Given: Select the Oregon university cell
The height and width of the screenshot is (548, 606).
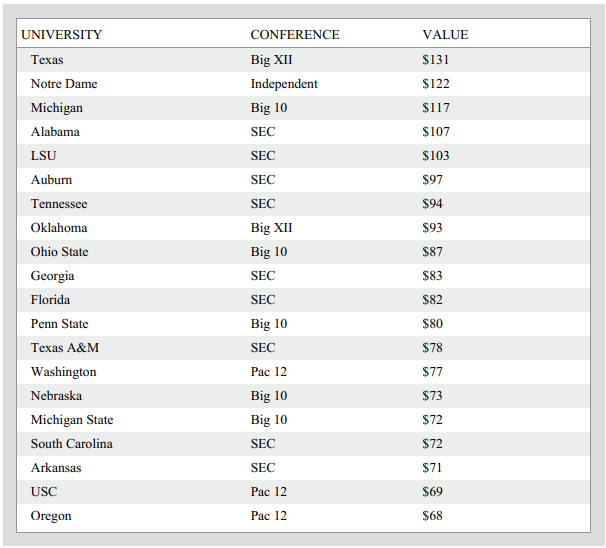Looking at the screenshot, I should (x=51, y=516).
